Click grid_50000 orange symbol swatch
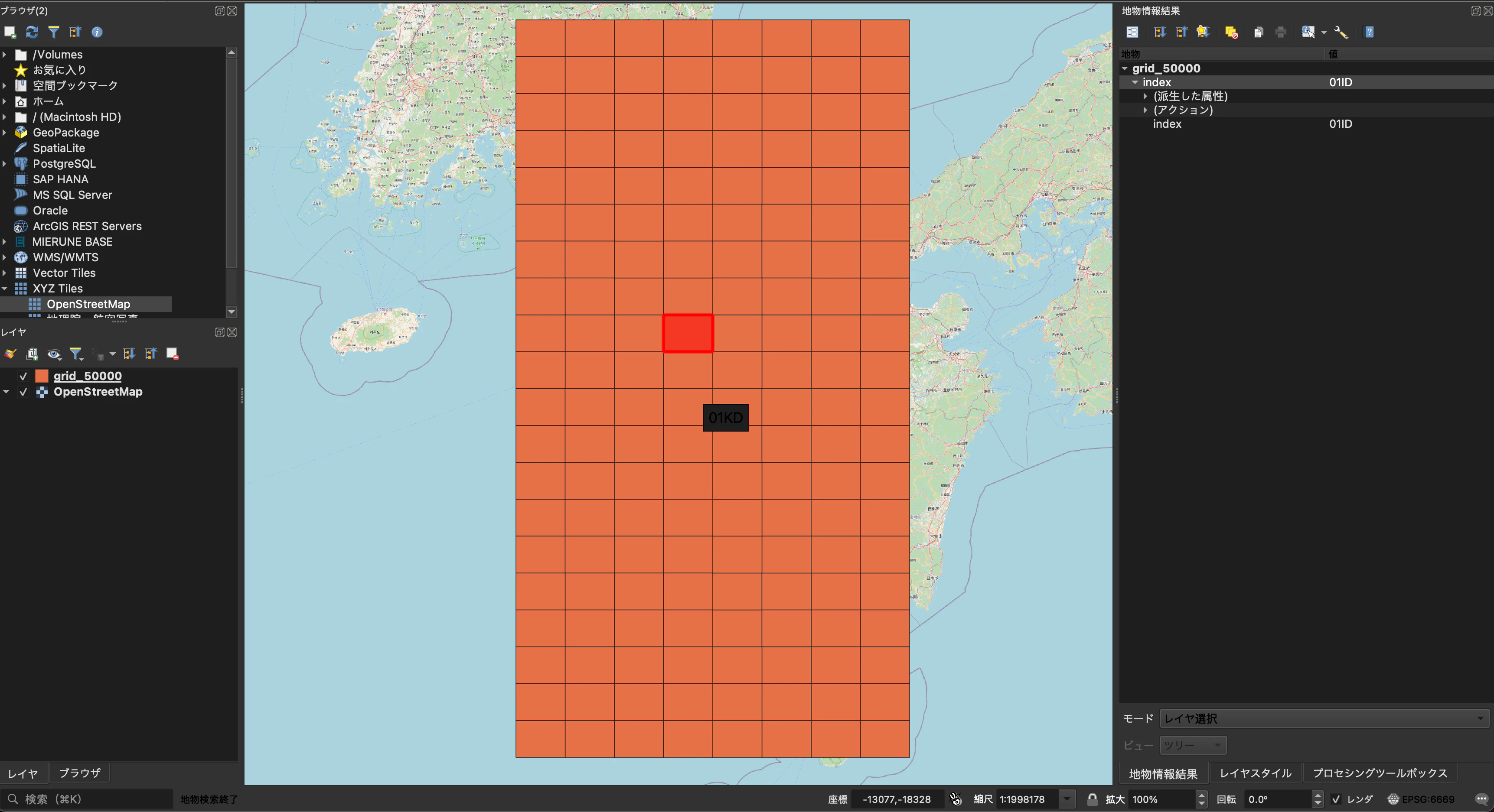The width and height of the screenshot is (1494, 812). [42, 376]
